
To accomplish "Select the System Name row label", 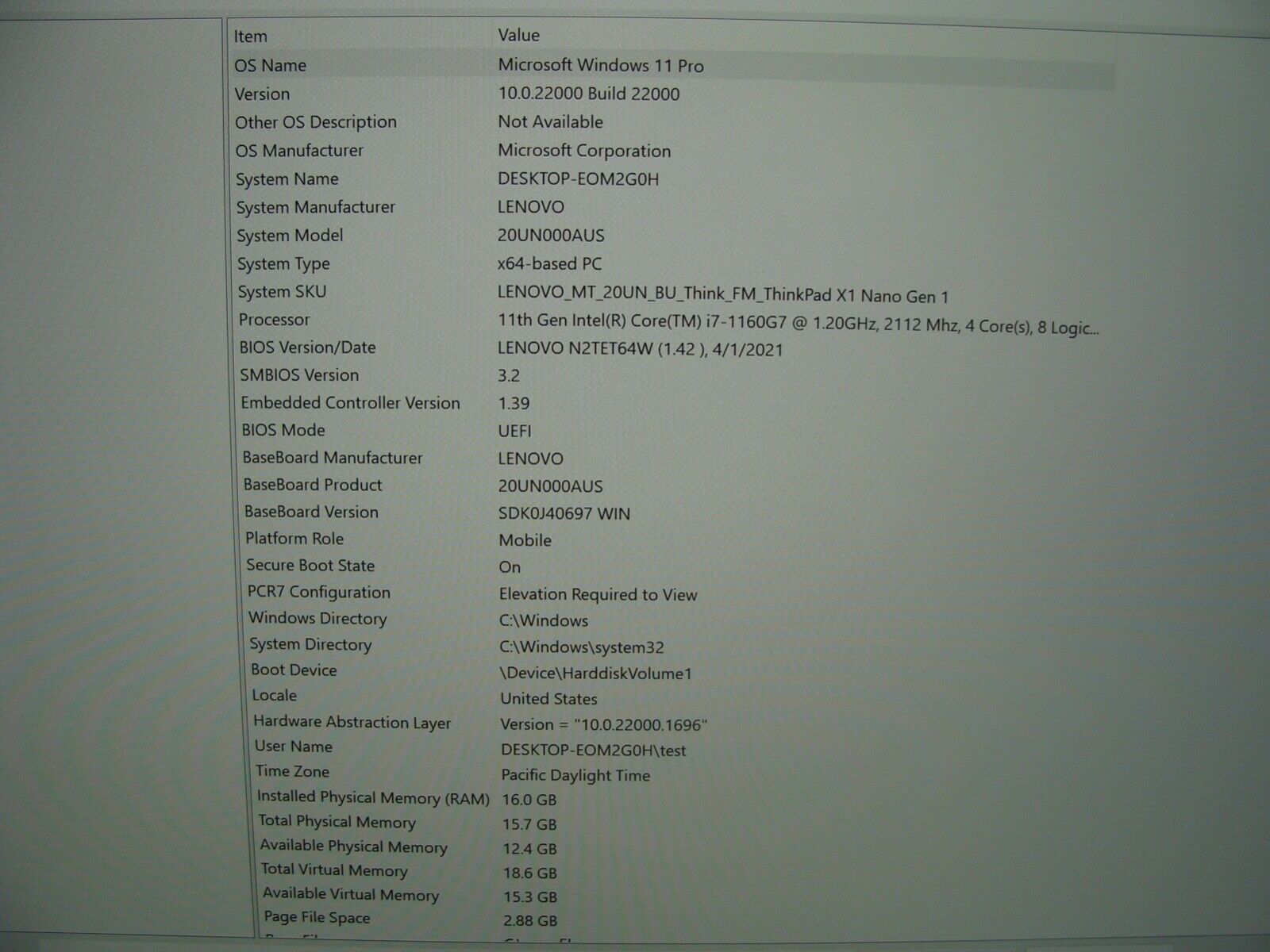I will (x=287, y=179).
